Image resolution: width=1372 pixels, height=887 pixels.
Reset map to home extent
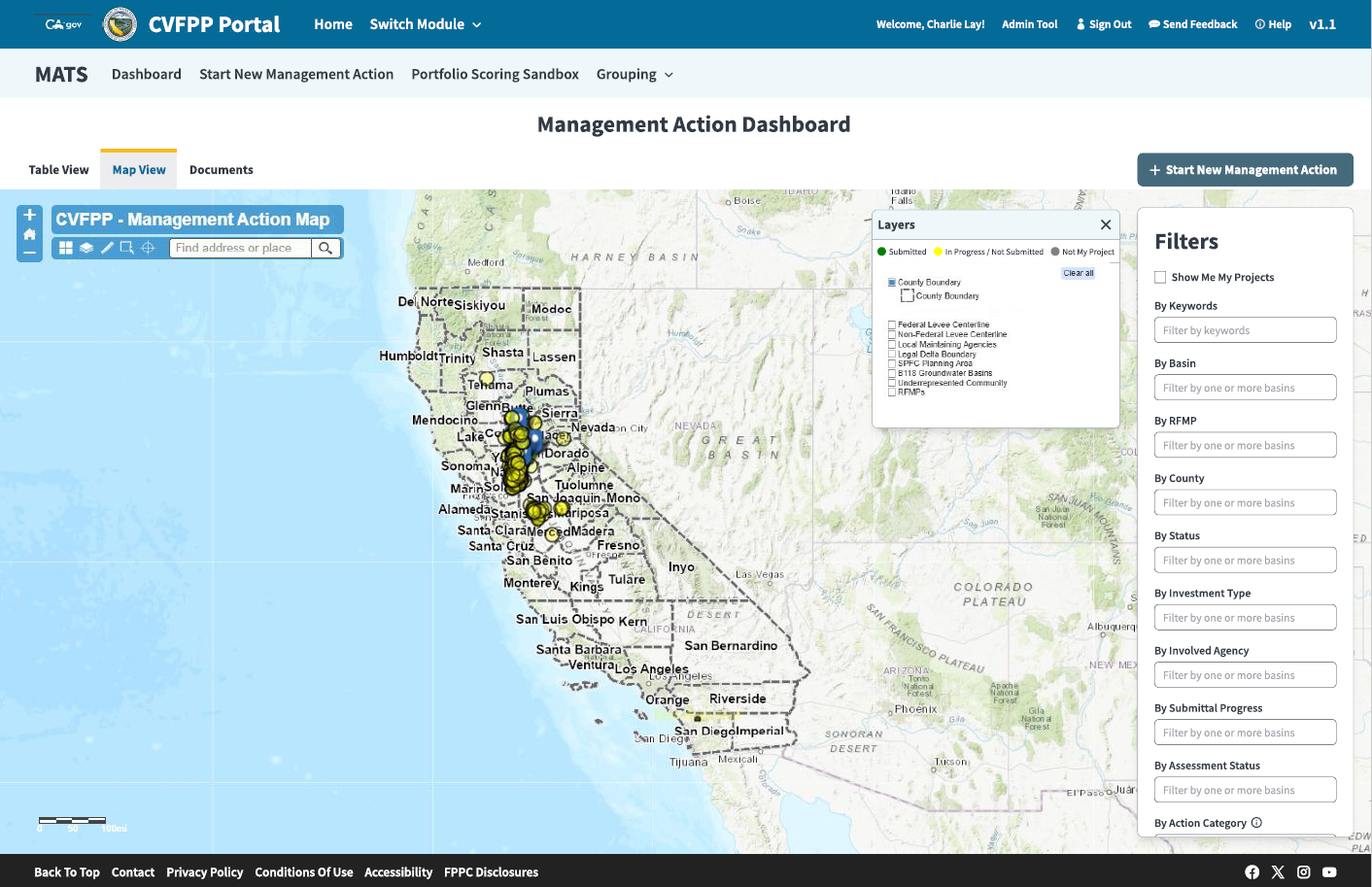[x=29, y=234]
